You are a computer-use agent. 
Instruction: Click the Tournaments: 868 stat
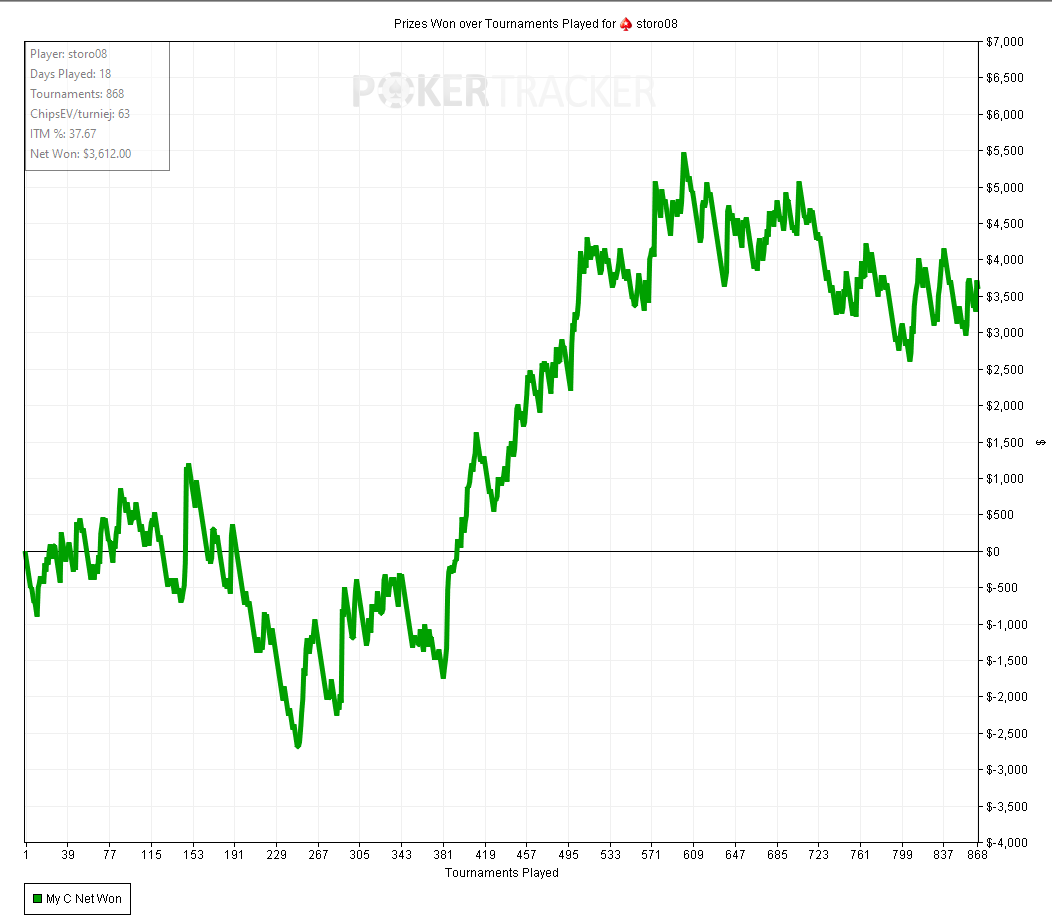click(x=77, y=94)
